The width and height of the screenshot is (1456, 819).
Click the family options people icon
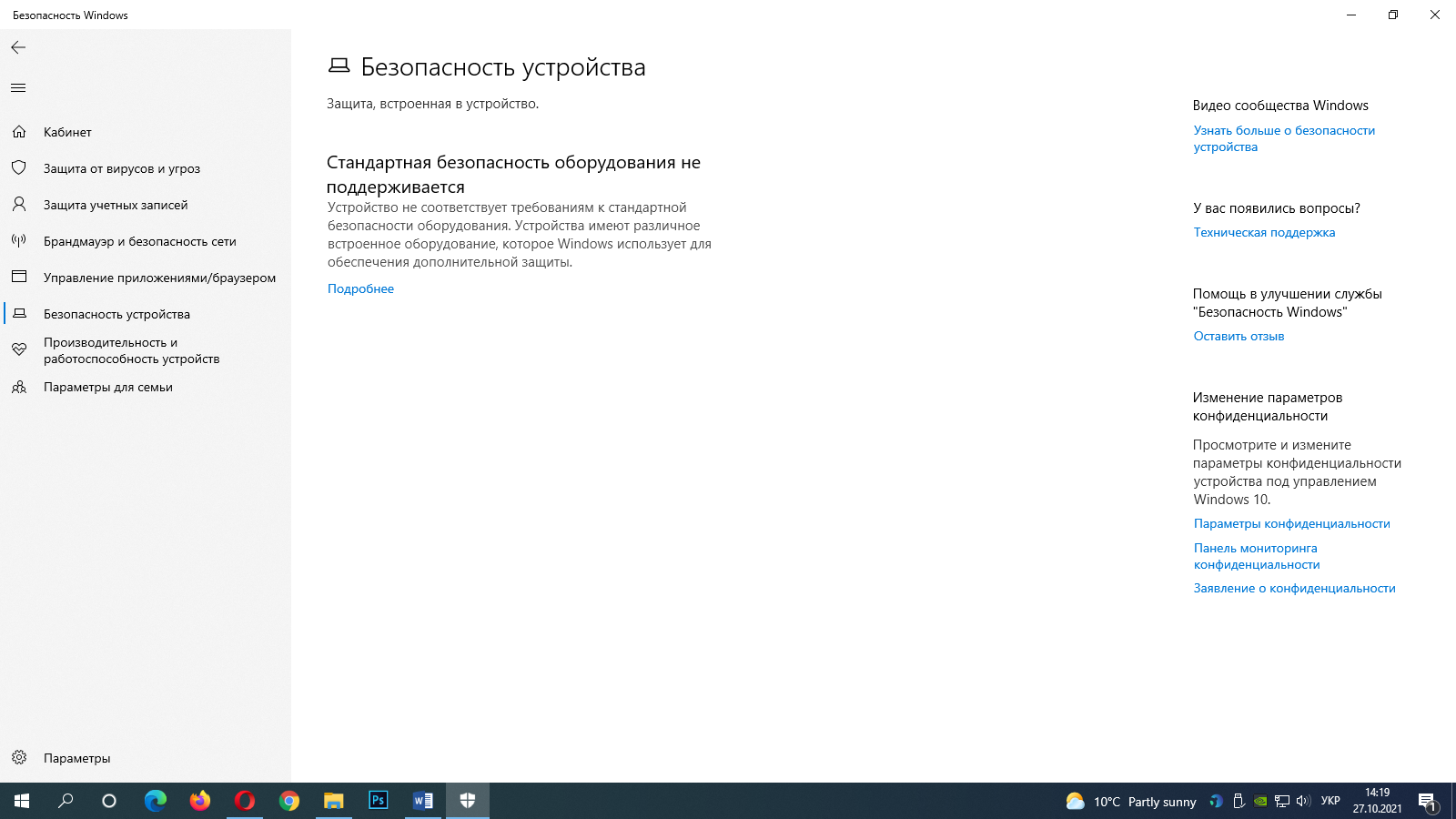[19, 387]
